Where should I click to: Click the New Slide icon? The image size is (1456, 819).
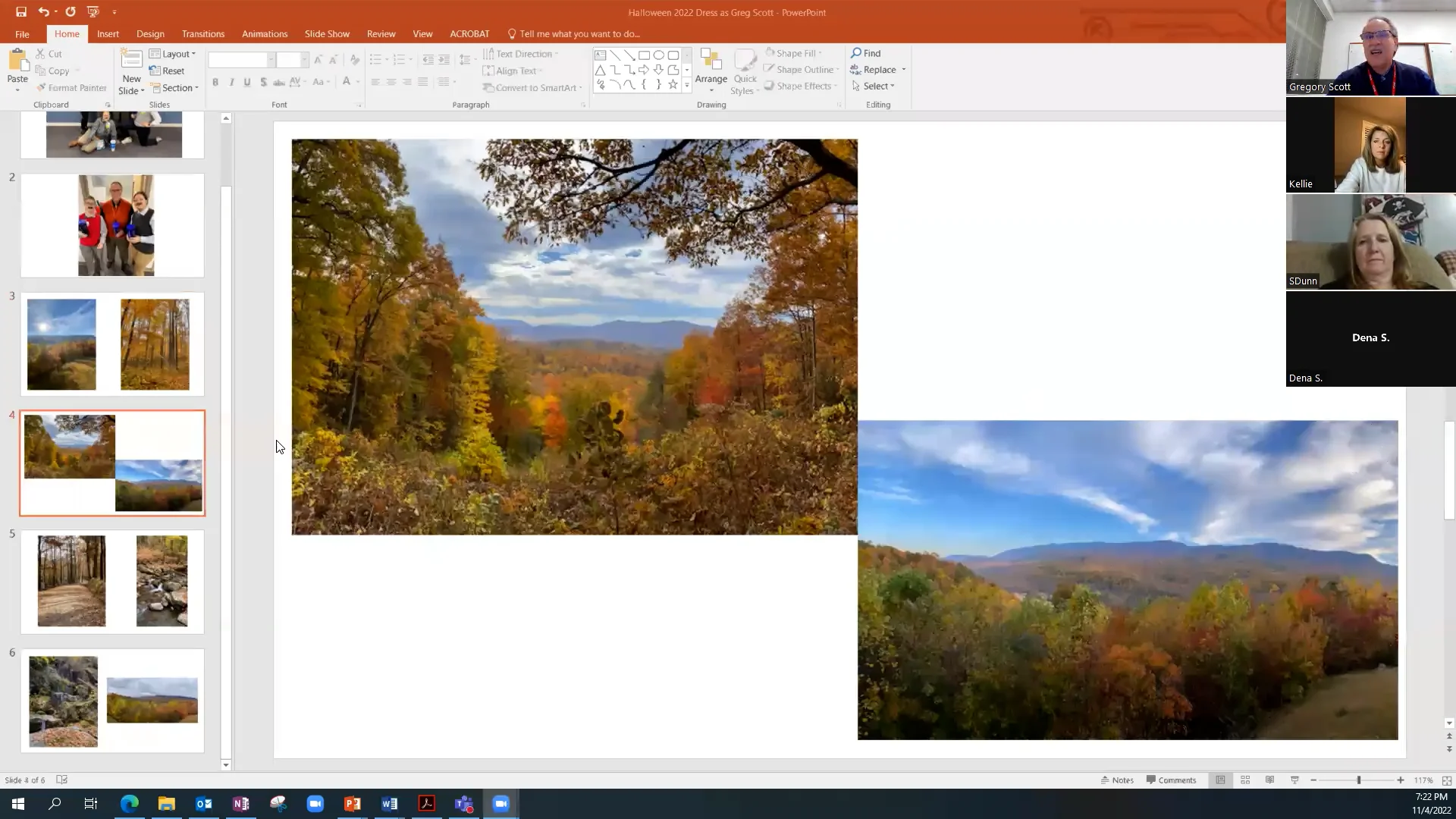[131, 60]
